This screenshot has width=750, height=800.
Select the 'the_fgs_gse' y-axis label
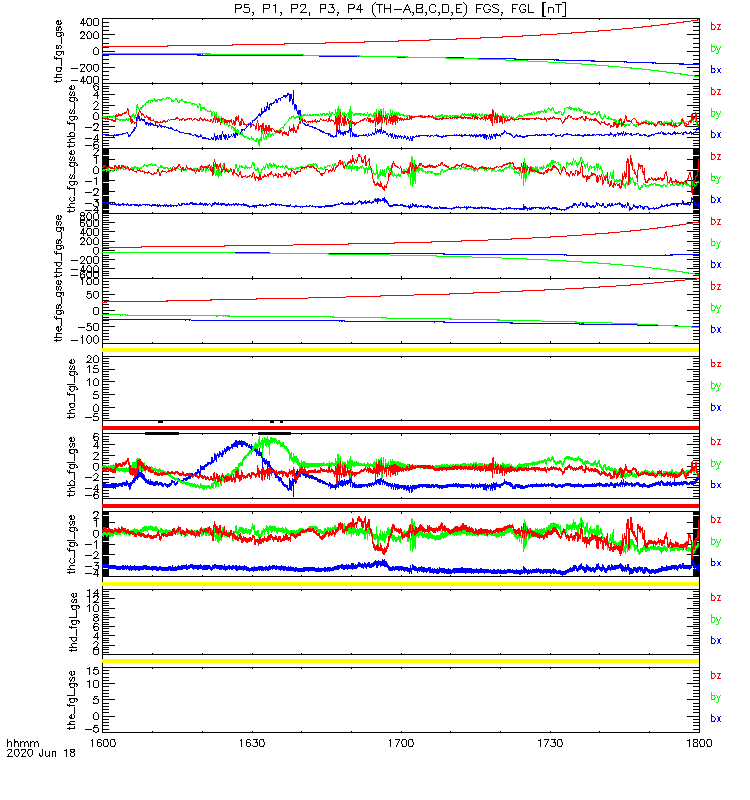pos(59,311)
